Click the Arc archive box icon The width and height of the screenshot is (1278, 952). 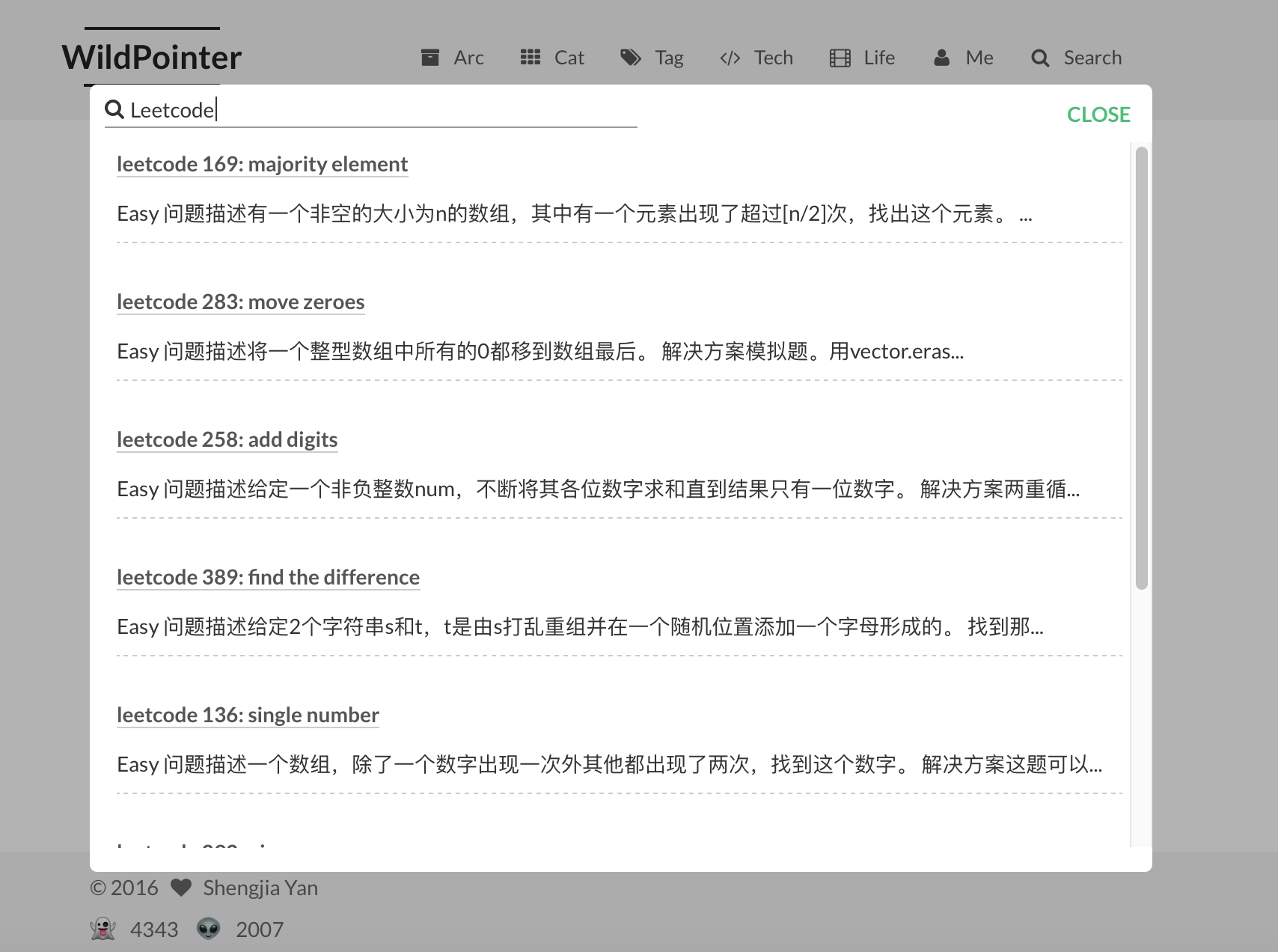(430, 58)
